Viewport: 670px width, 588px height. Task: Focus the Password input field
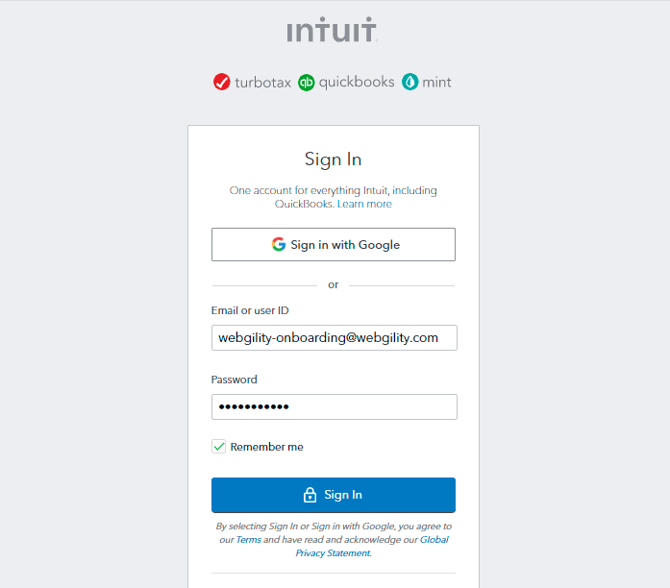tap(333, 407)
